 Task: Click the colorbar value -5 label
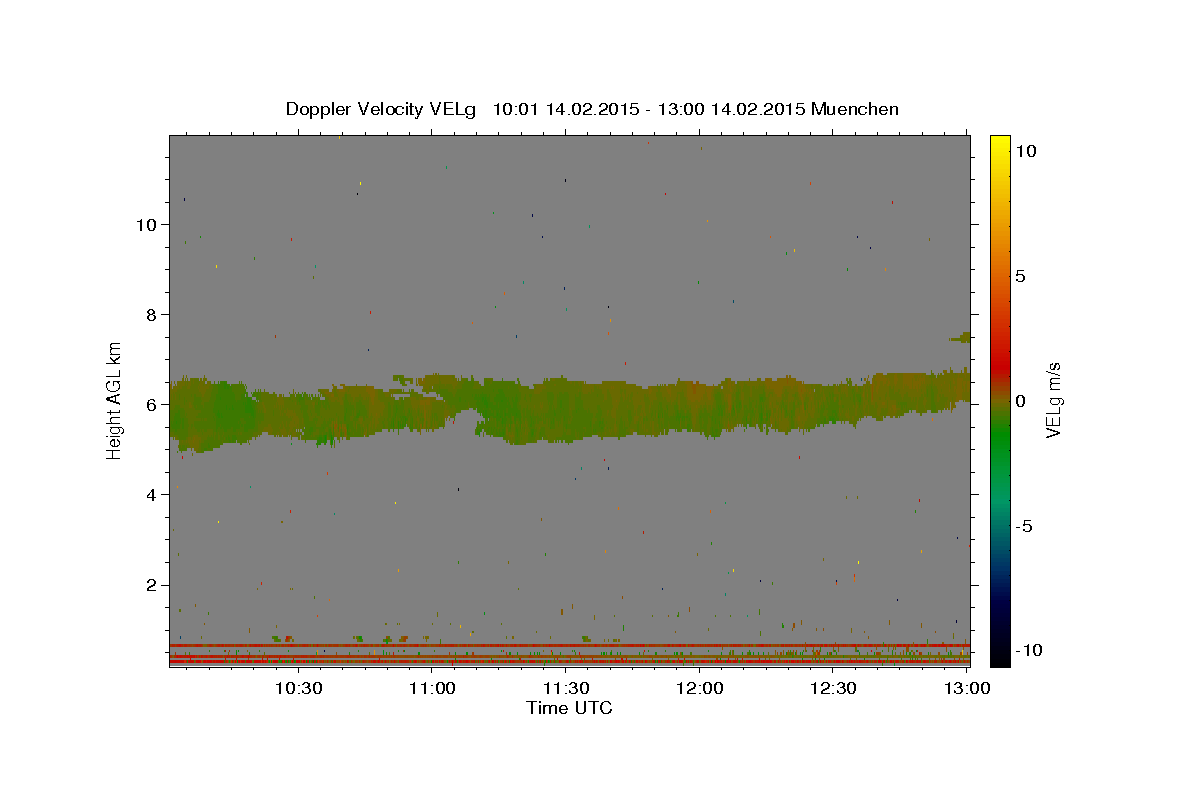1024,526
